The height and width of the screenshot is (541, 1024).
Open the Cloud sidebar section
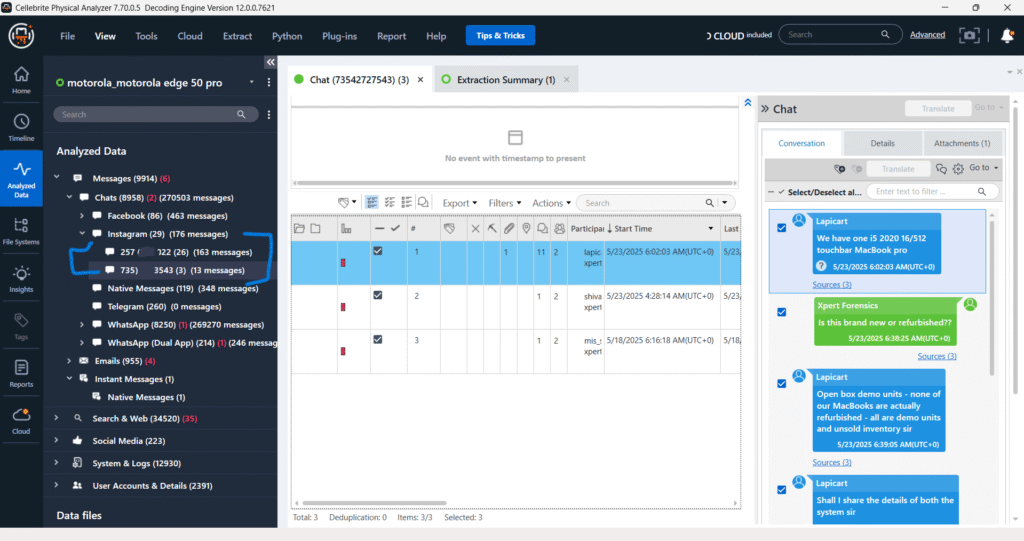21,421
